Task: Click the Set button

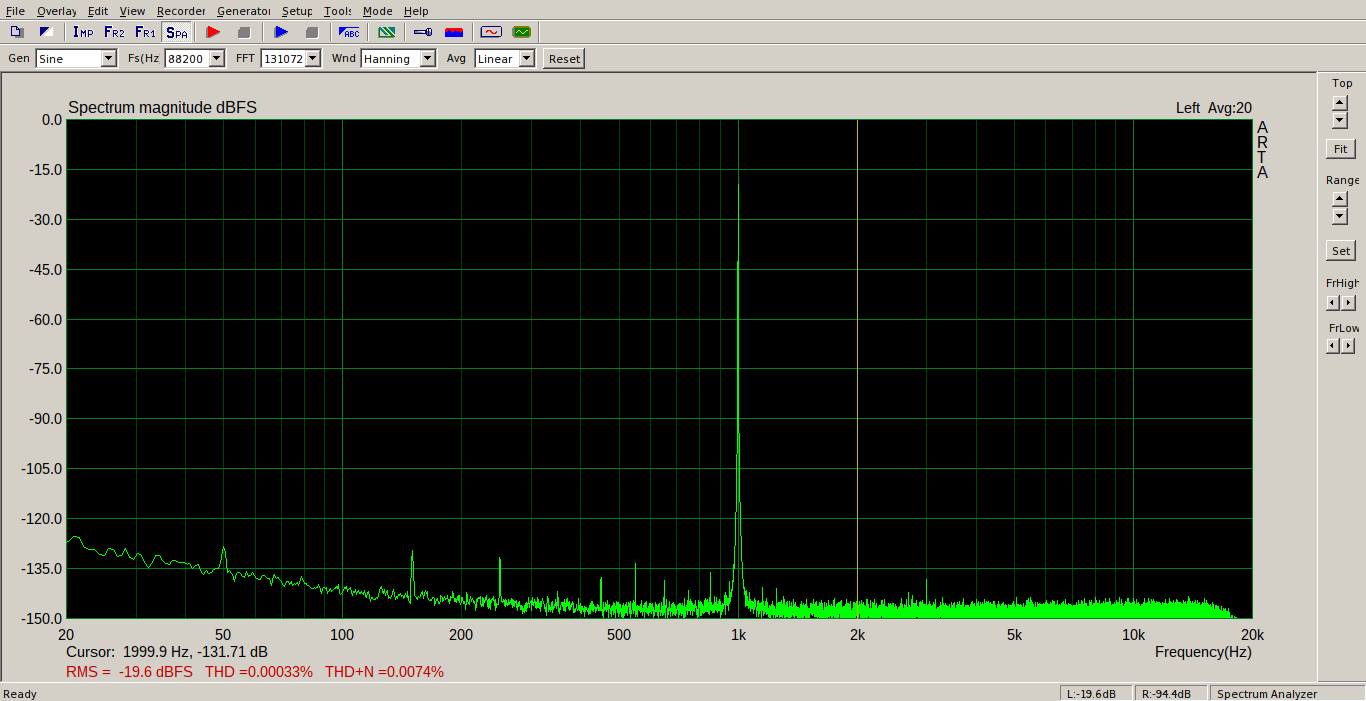Action: point(1341,251)
